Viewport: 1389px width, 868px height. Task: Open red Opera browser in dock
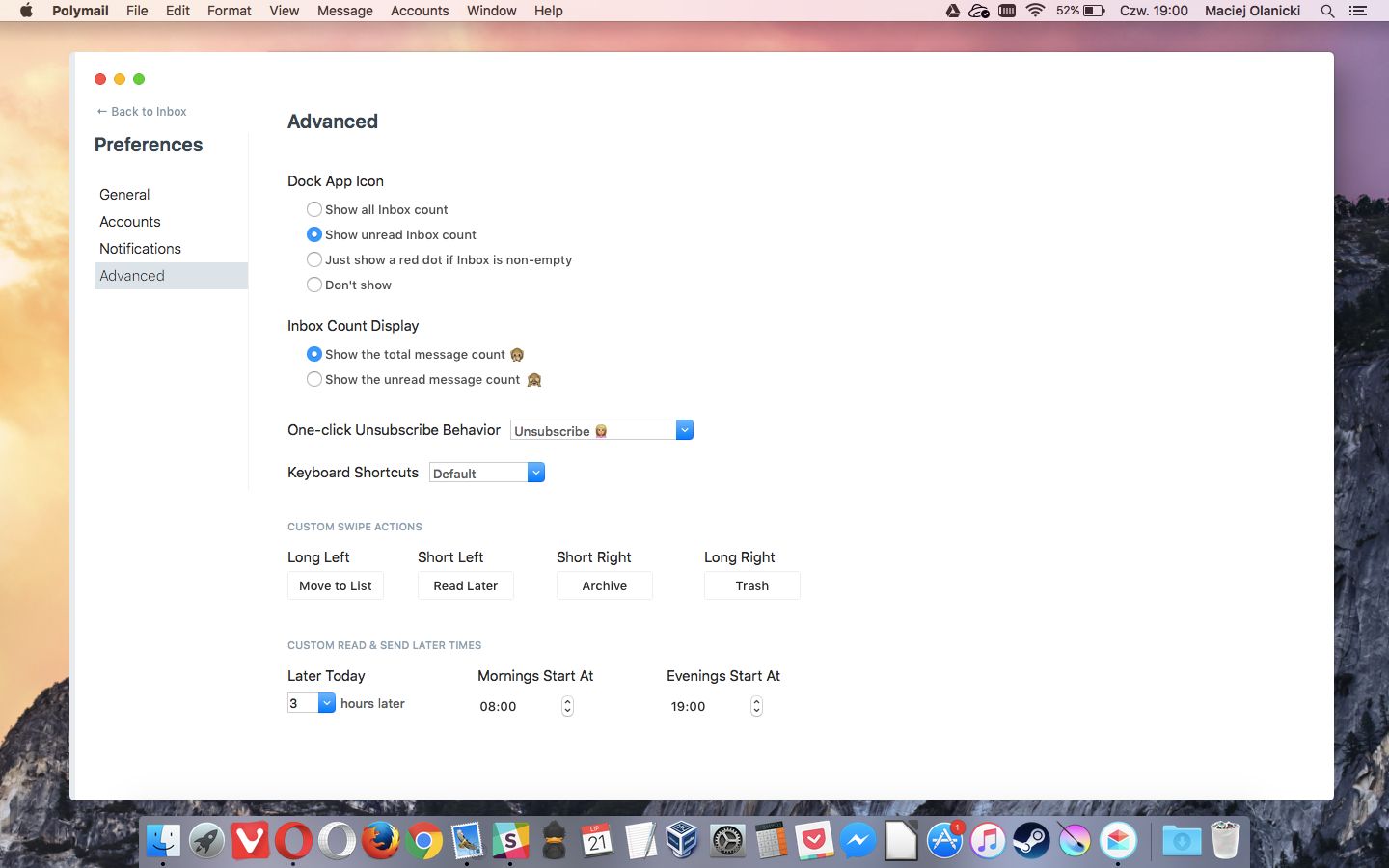pyautogui.click(x=293, y=841)
